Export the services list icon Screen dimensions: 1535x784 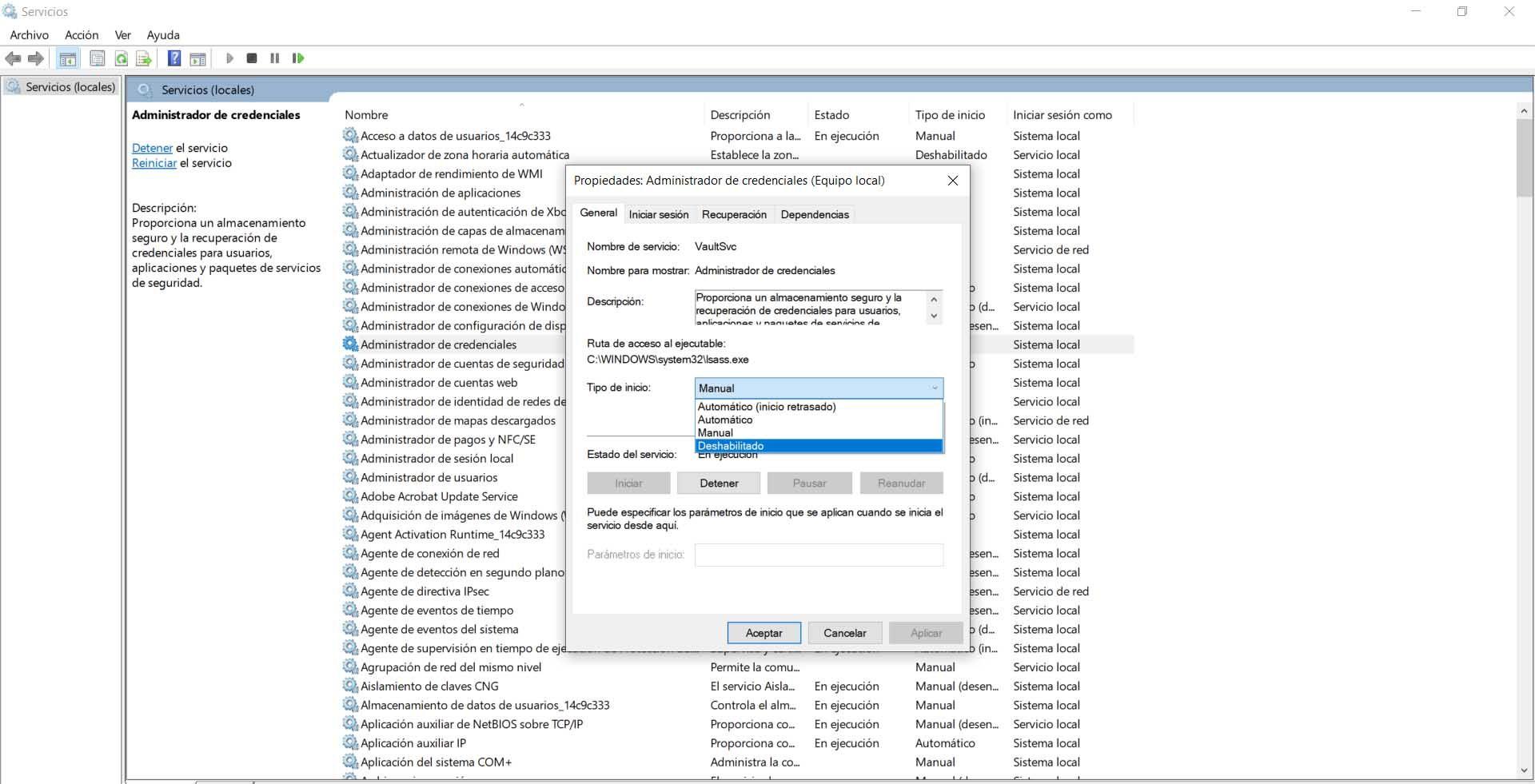145,58
